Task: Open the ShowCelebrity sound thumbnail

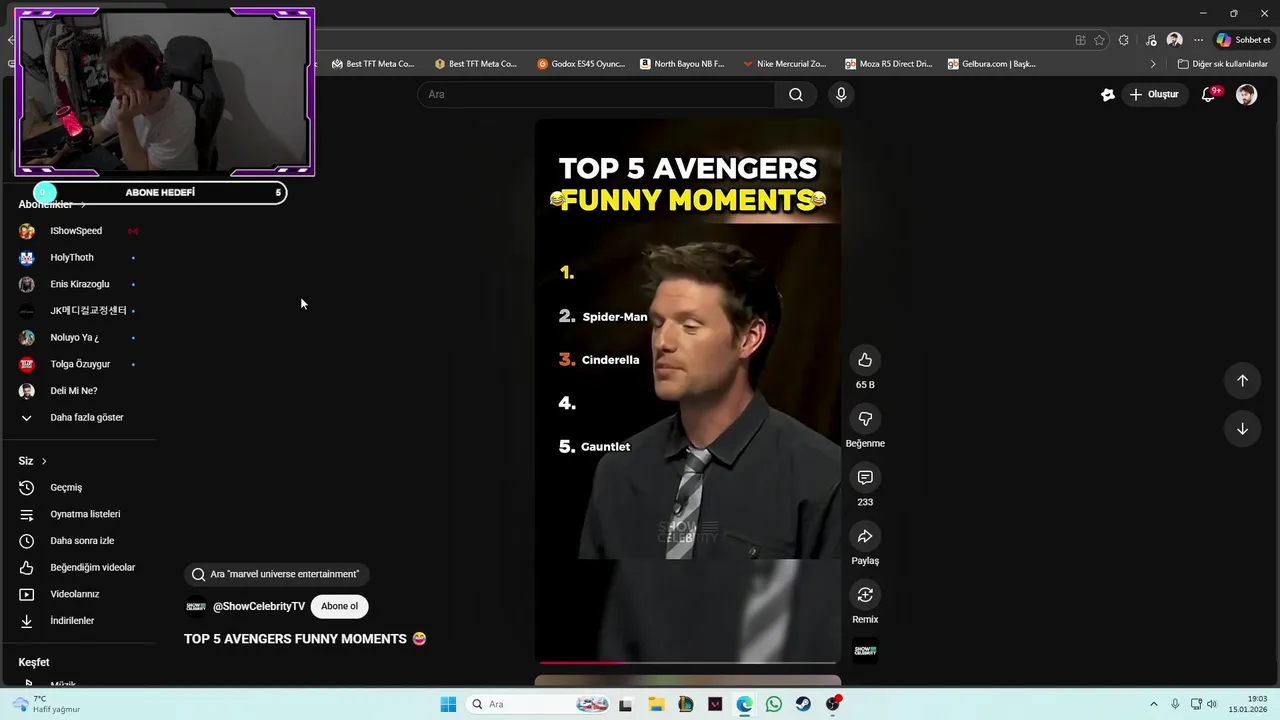Action: pyautogui.click(x=865, y=651)
